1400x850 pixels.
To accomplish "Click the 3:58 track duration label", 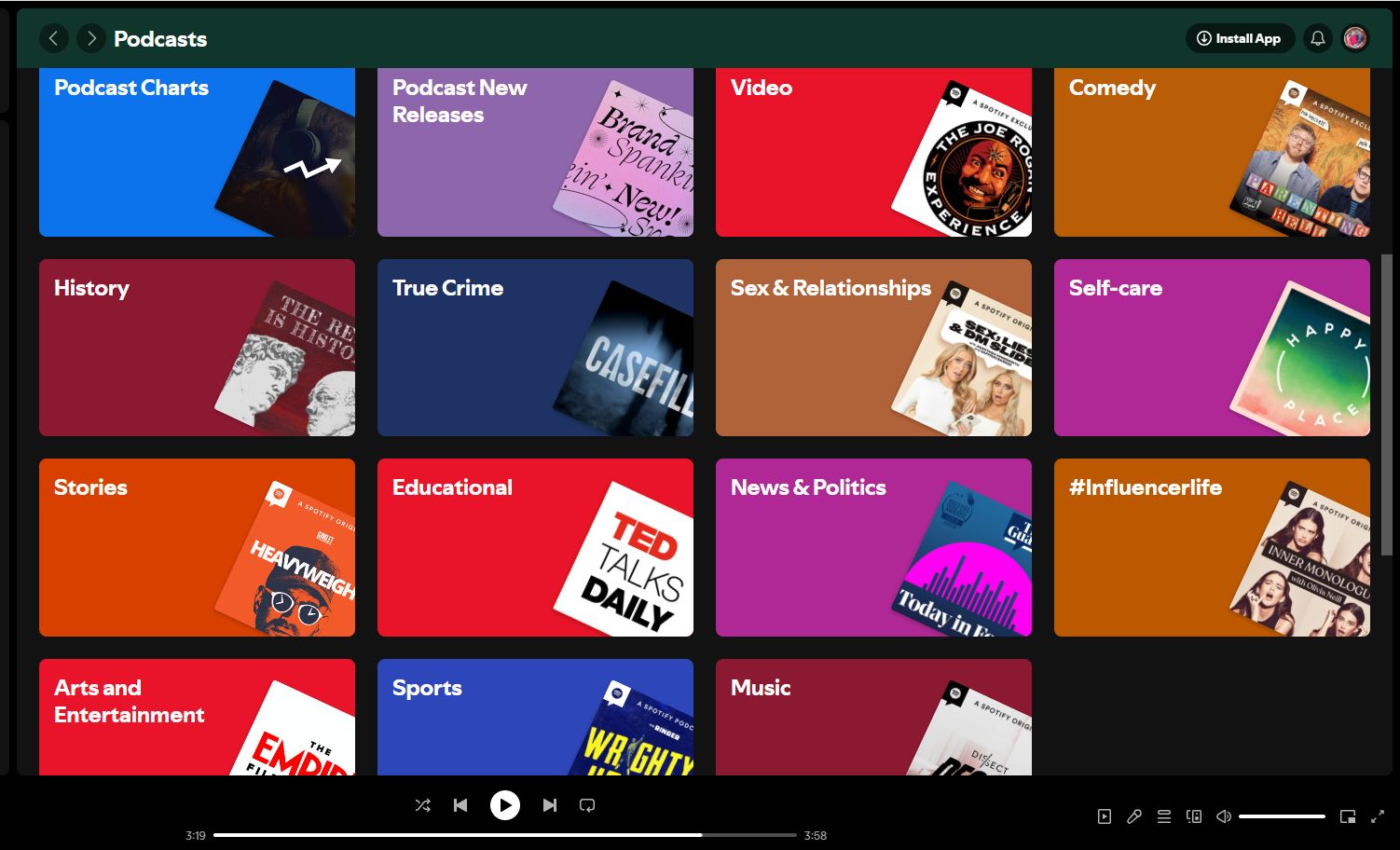I will 816,835.
